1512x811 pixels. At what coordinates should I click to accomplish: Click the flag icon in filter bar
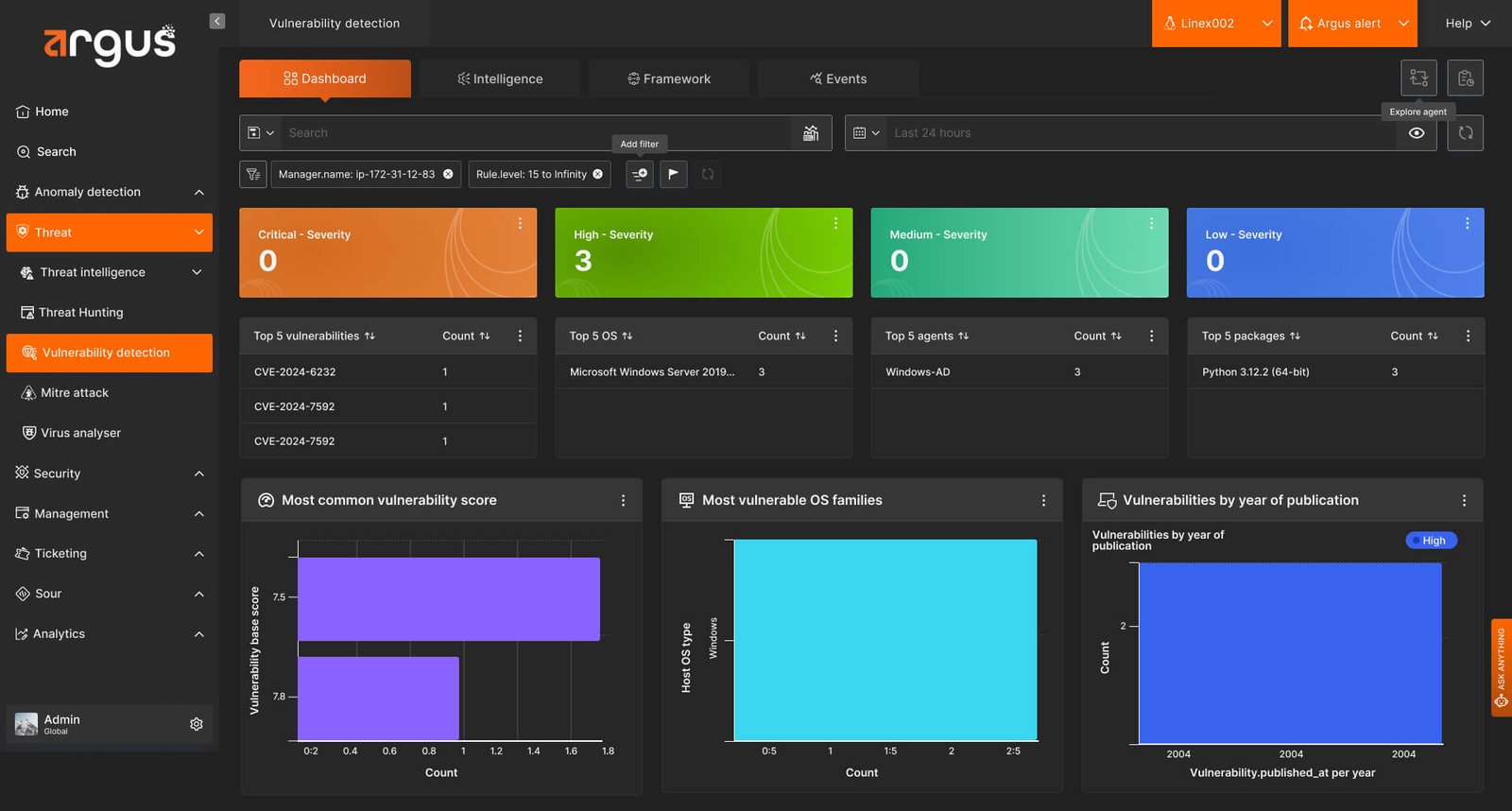[674, 174]
